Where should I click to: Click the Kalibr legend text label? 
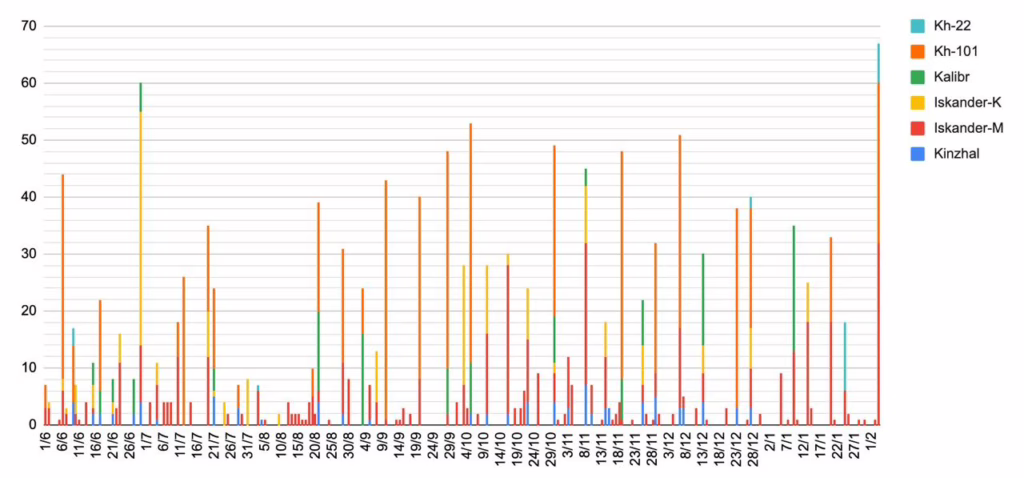(x=954, y=76)
